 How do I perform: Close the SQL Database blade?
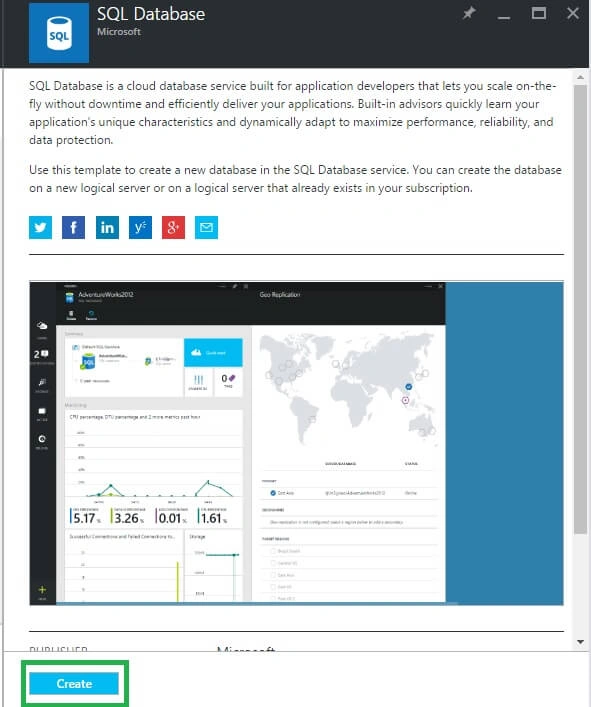(x=573, y=13)
